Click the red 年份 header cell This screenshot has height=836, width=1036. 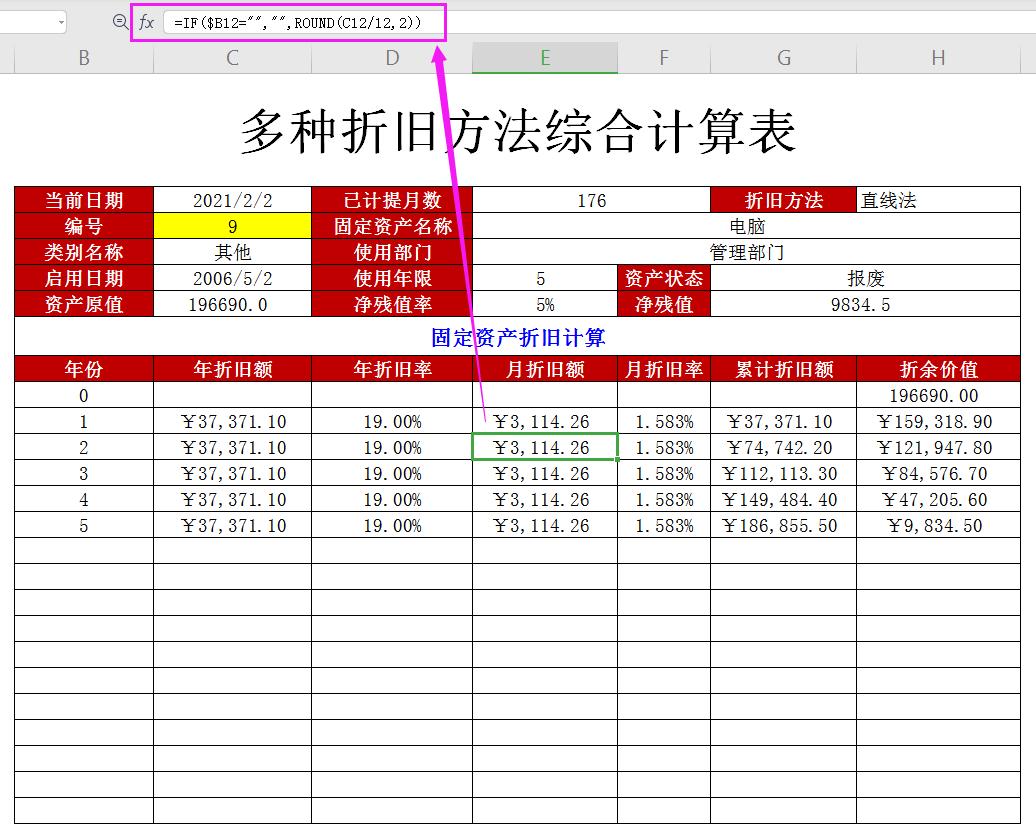83,369
